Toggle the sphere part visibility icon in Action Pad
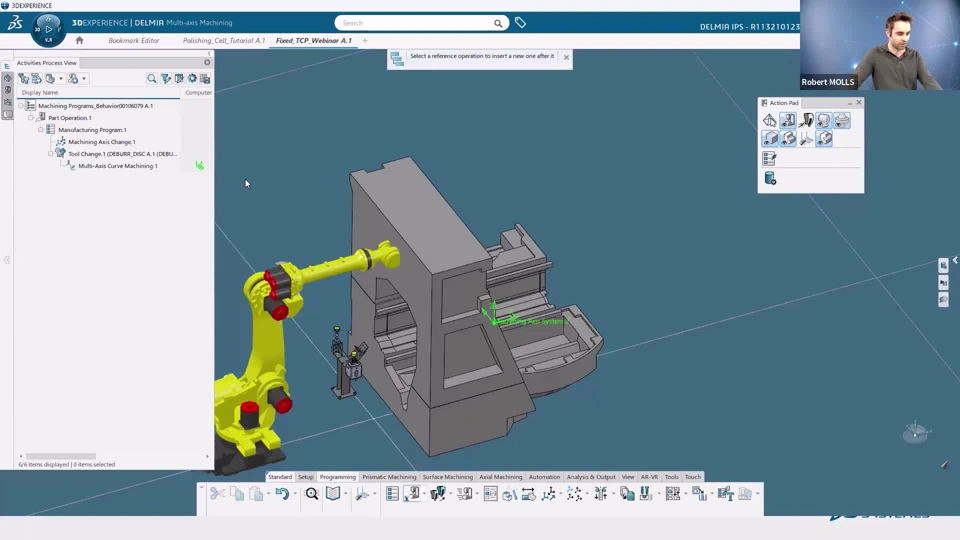This screenshot has height=540, width=960. [x=824, y=121]
